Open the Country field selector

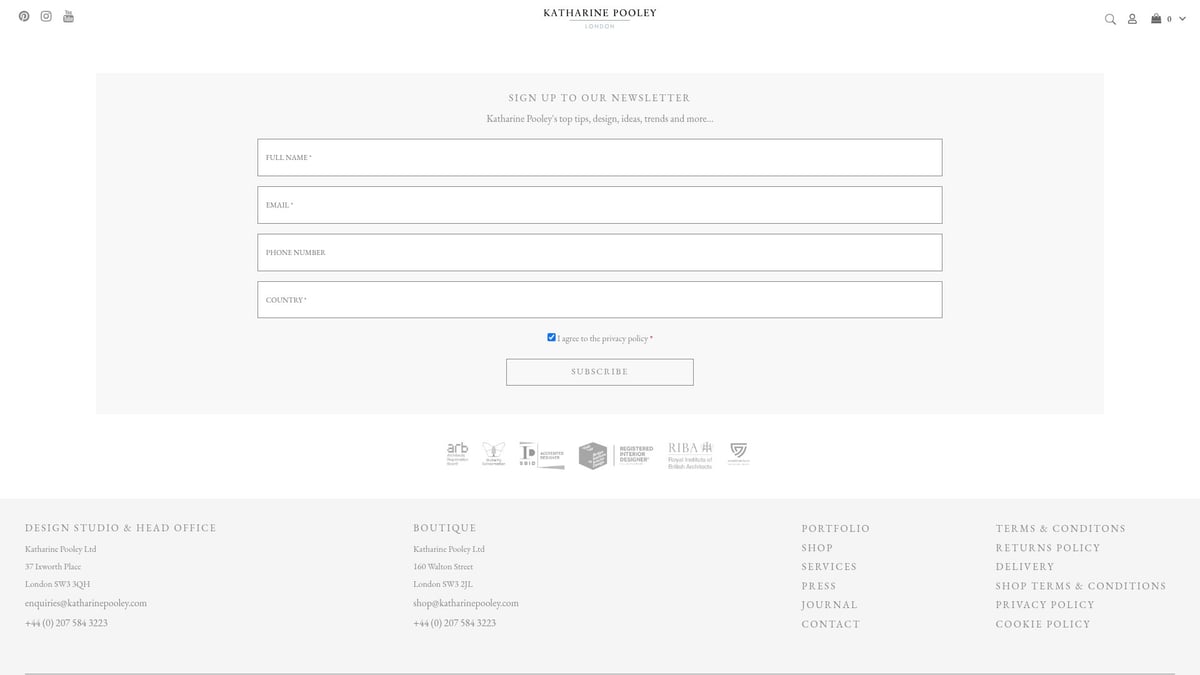(599, 300)
